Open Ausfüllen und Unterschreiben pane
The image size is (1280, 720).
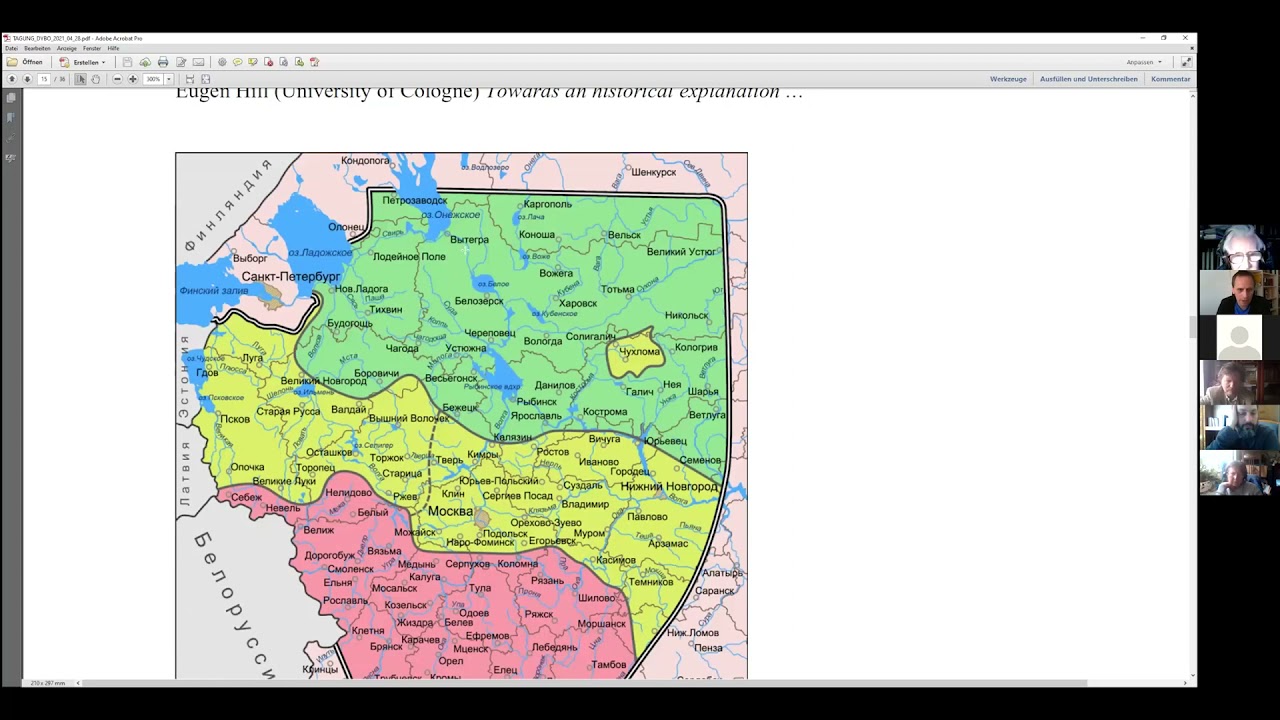pyautogui.click(x=1088, y=79)
